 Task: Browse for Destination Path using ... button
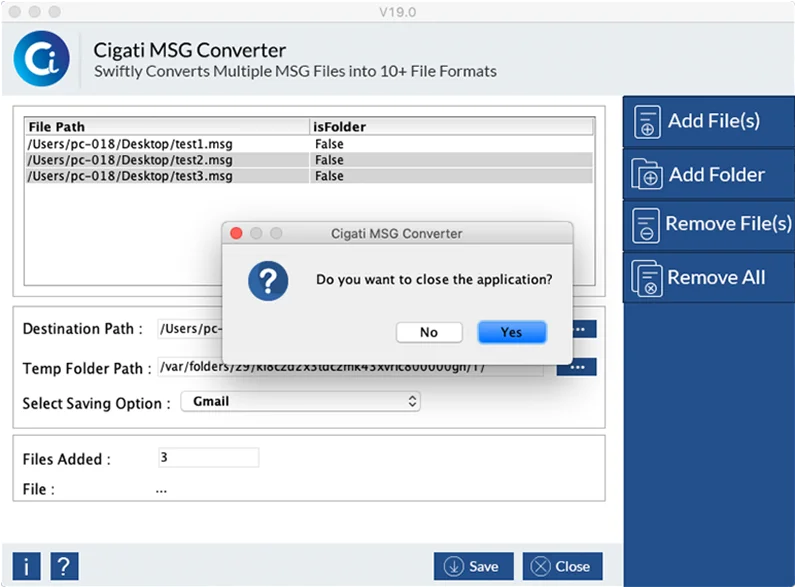pyautogui.click(x=584, y=329)
